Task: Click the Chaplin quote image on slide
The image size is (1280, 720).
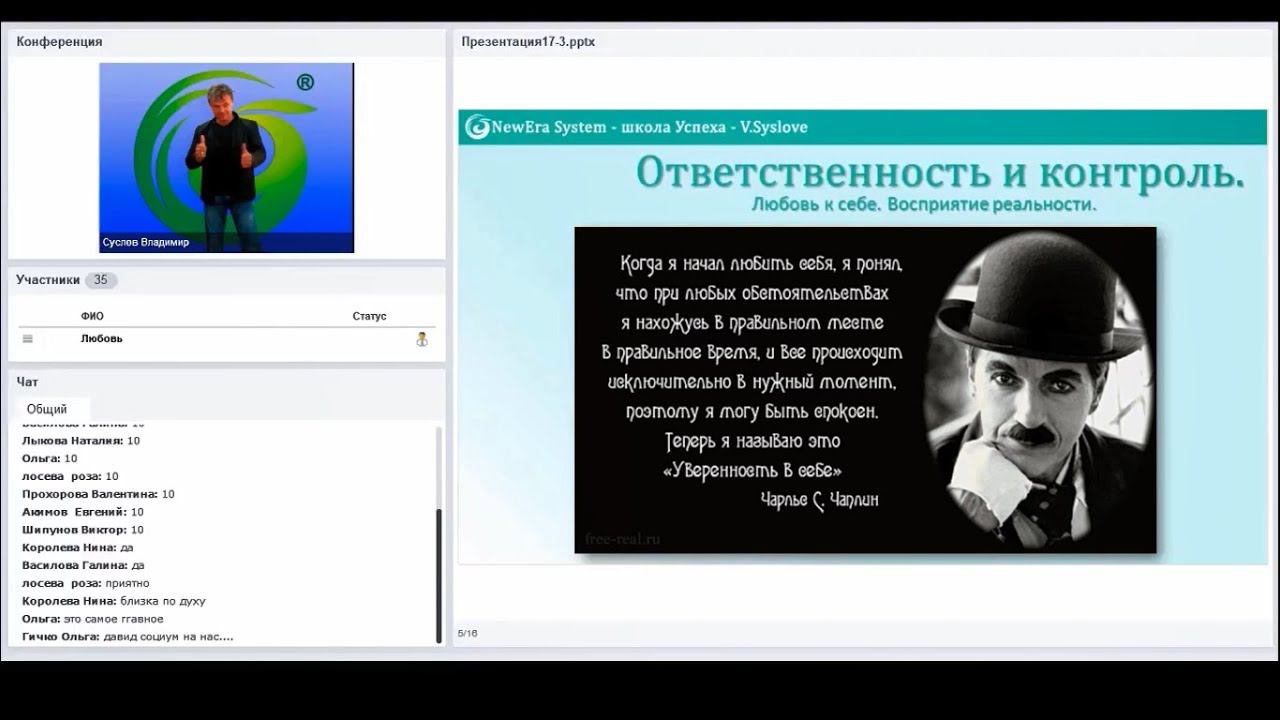Action: (865, 390)
